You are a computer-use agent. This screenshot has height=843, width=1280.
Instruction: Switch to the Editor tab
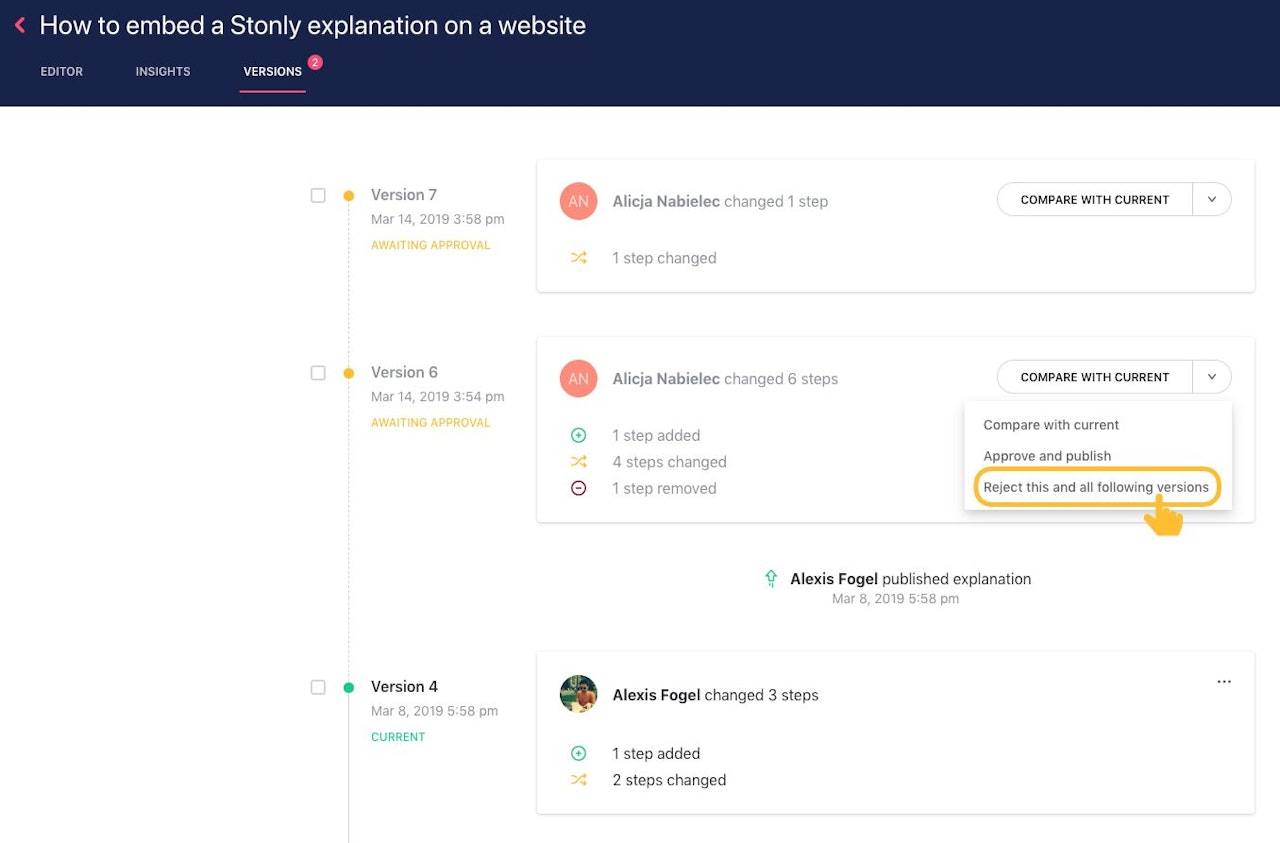[x=62, y=72]
